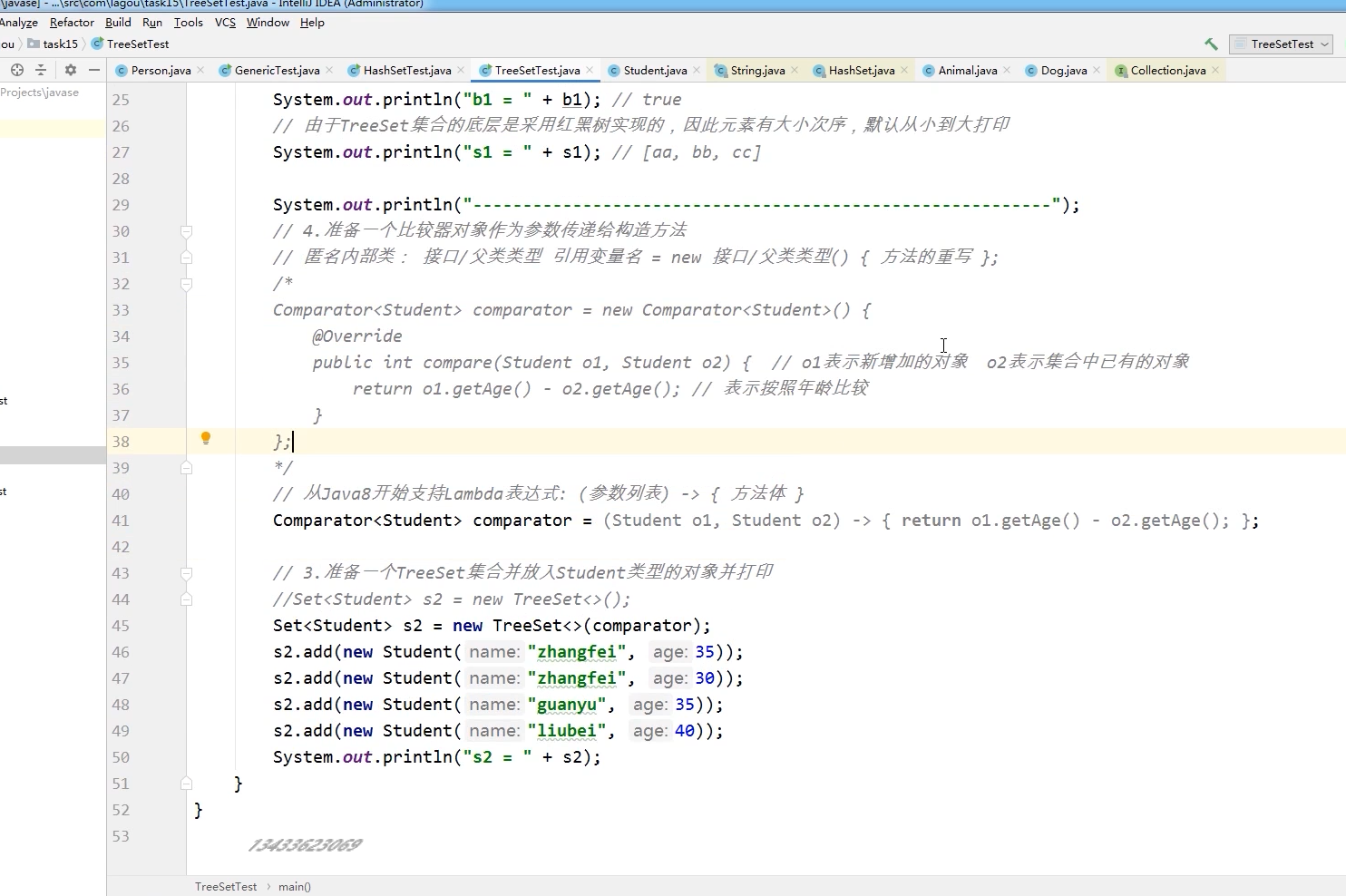
Task: Collapse the comment fold at line 43
Action: [x=186, y=573]
